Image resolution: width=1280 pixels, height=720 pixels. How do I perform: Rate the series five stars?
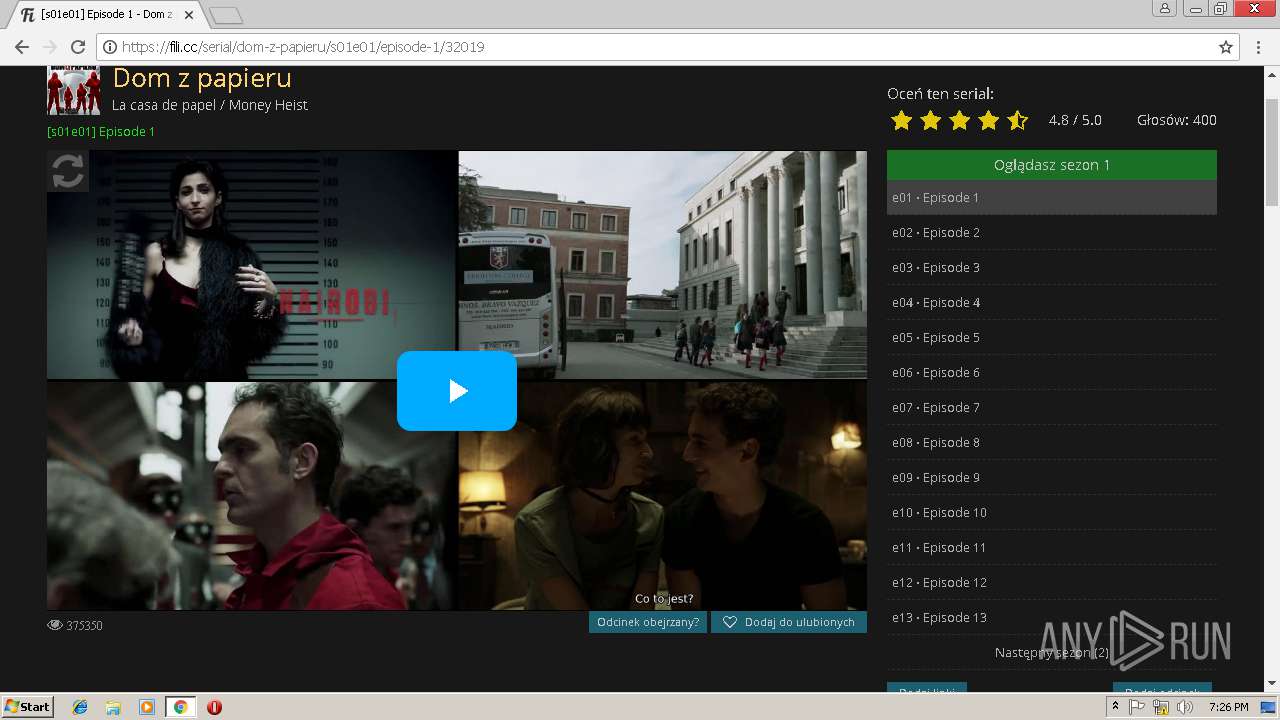point(1017,120)
